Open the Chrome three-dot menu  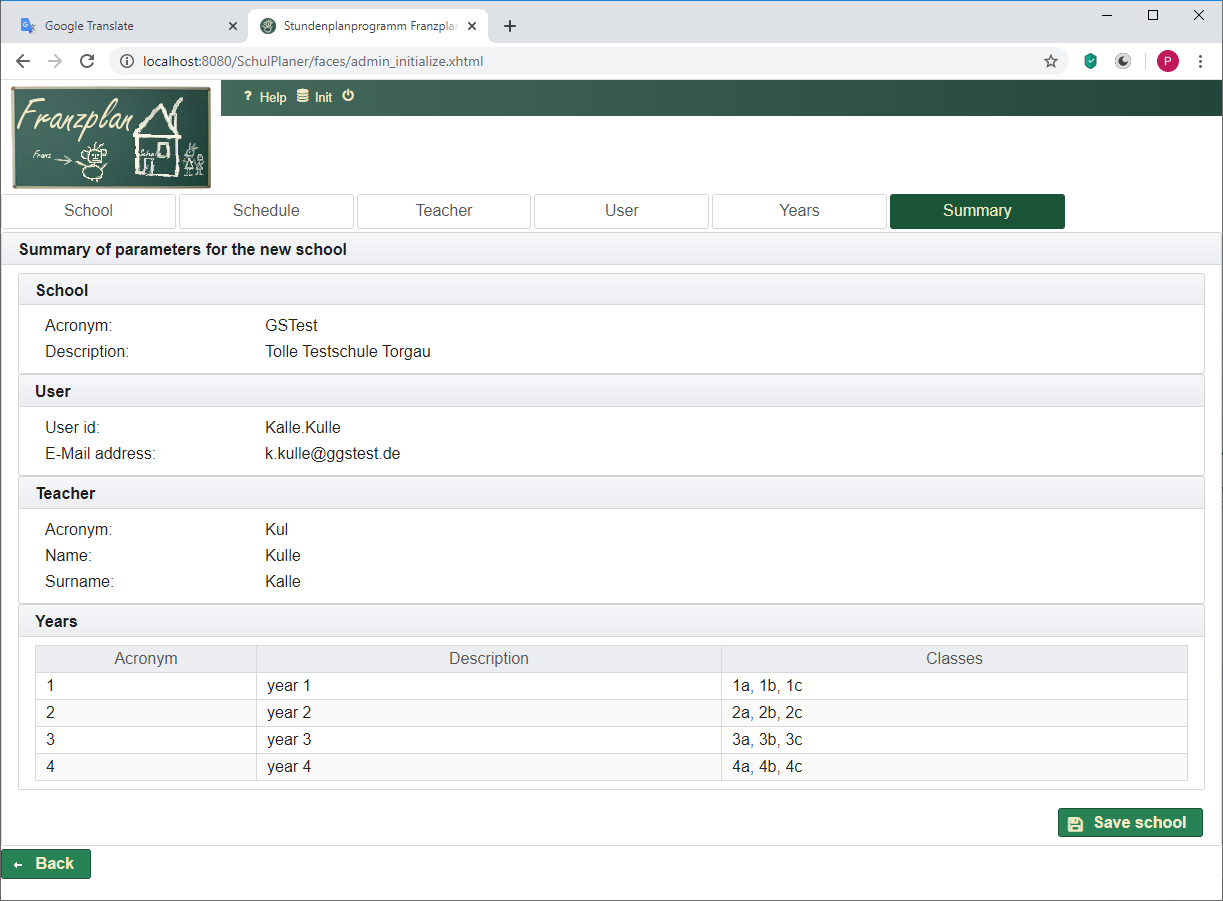[1200, 61]
